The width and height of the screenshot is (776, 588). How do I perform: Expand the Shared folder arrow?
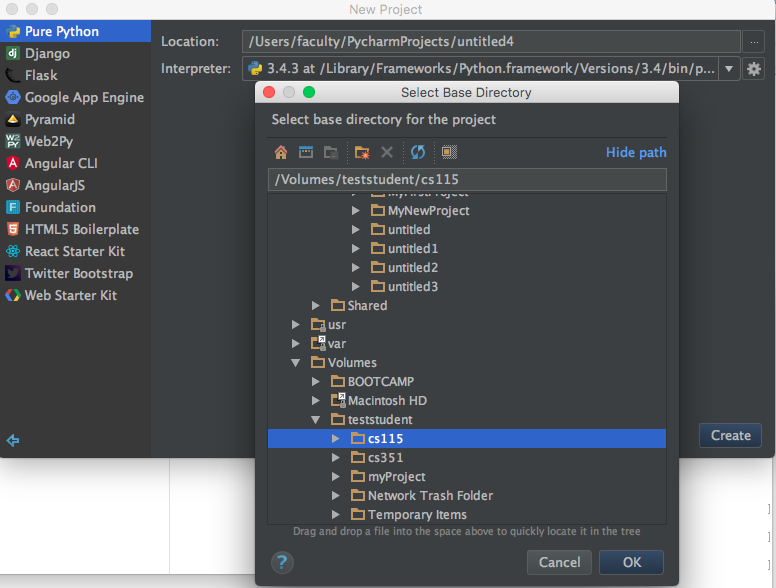pyautogui.click(x=315, y=305)
